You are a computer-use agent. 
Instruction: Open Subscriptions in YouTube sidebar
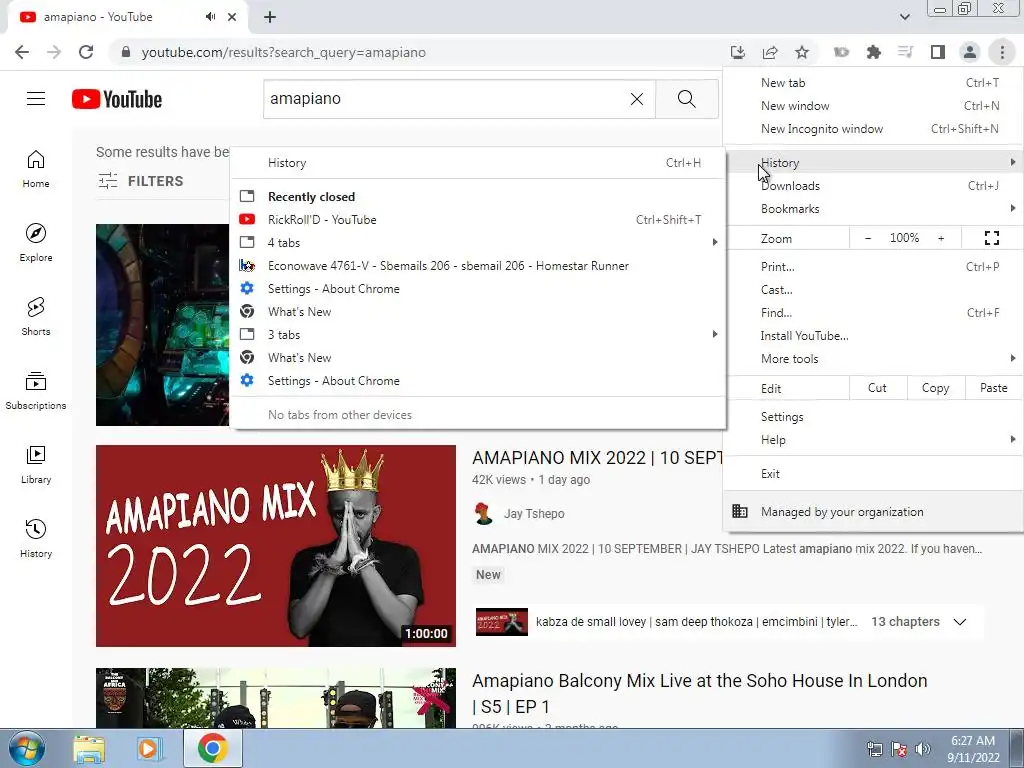pyautogui.click(x=36, y=391)
